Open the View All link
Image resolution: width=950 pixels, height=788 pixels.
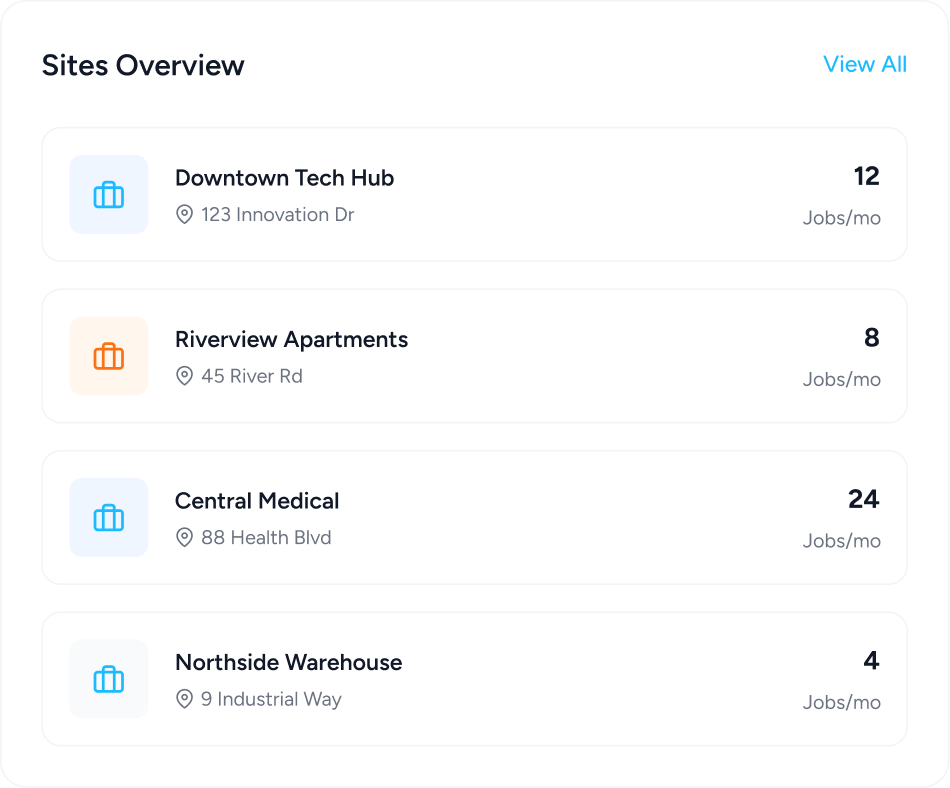(x=864, y=64)
